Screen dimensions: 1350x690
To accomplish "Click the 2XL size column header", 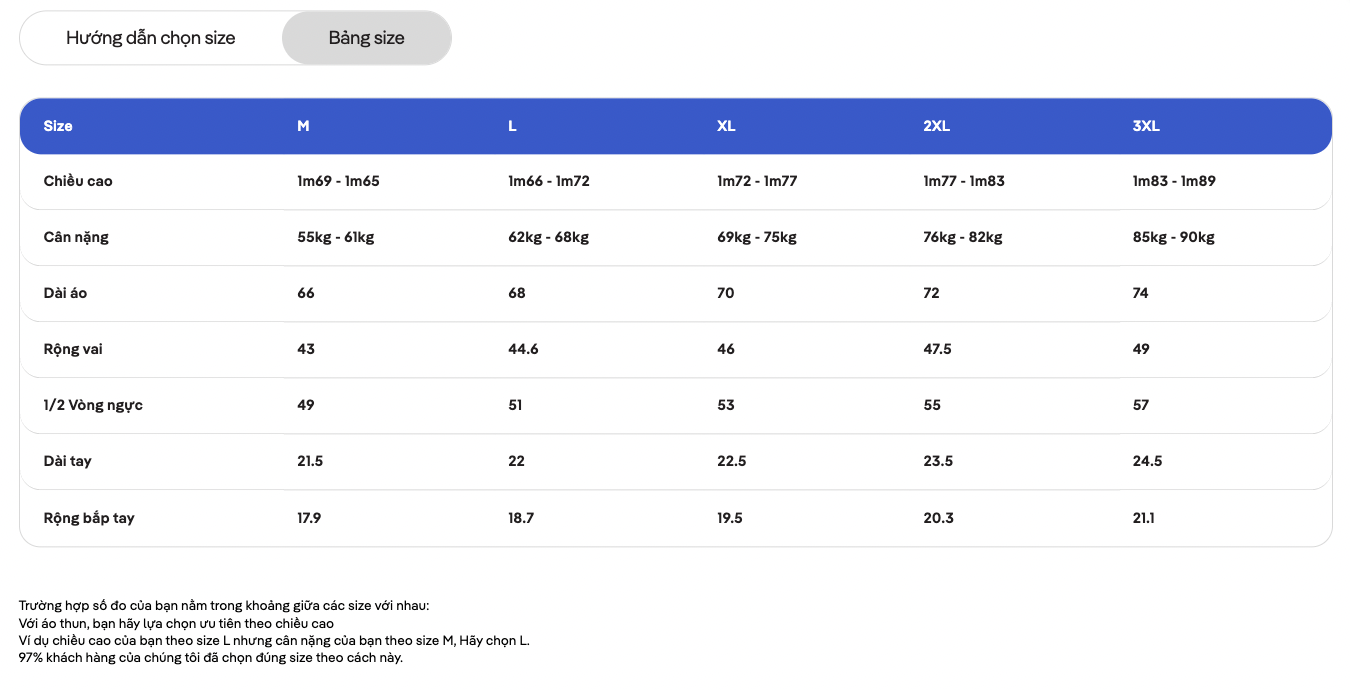I will [x=936, y=126].
